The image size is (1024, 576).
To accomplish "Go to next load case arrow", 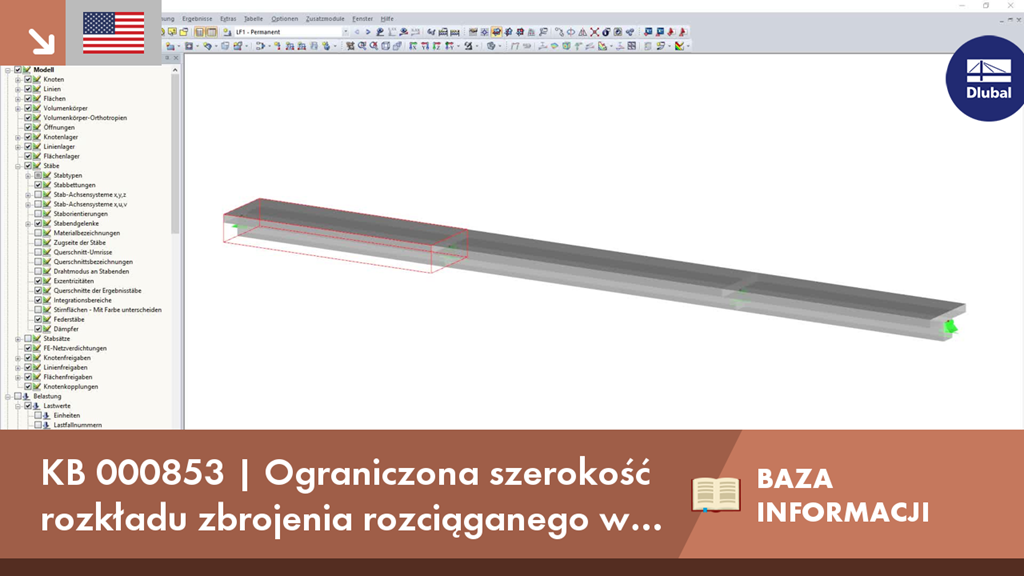I will [368, 32].
